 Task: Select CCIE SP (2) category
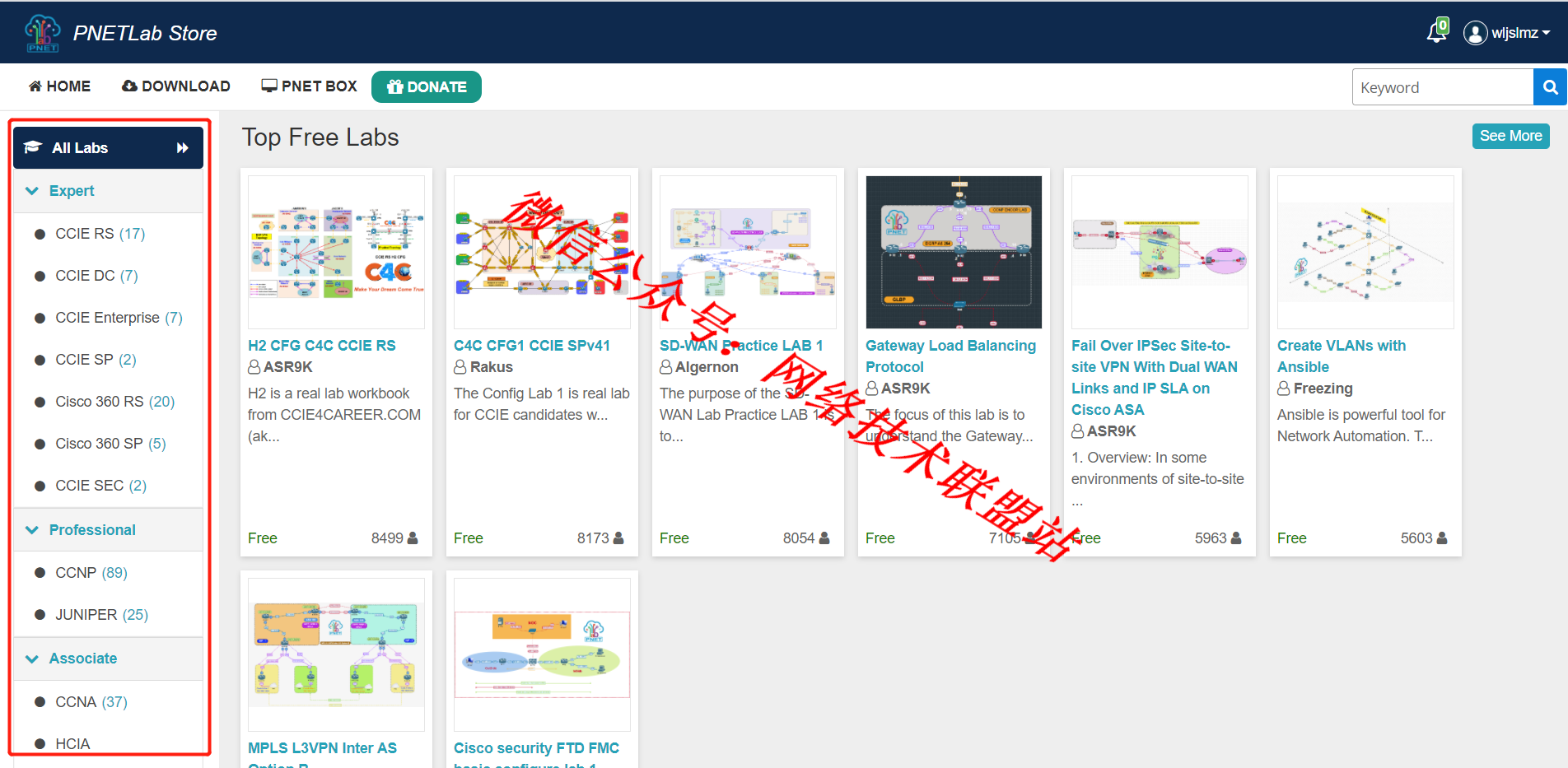point(96,360)
